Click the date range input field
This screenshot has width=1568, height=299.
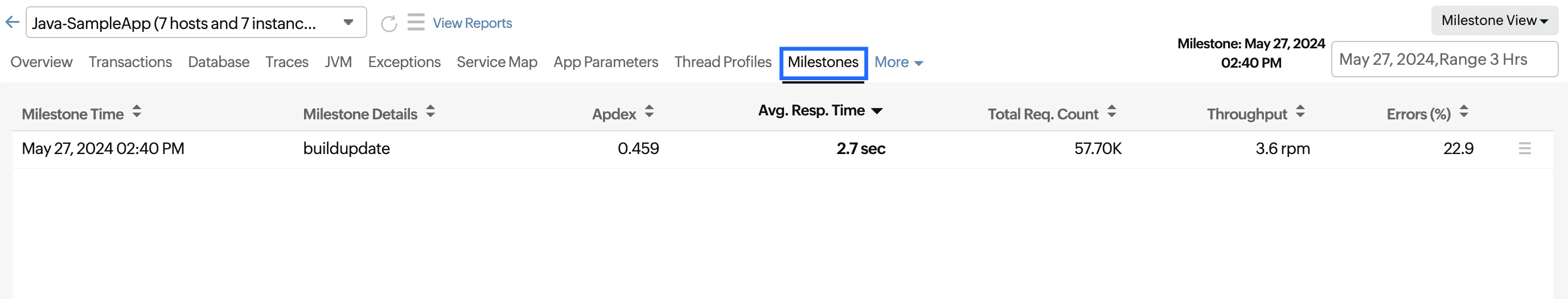tap(1444, 60)
